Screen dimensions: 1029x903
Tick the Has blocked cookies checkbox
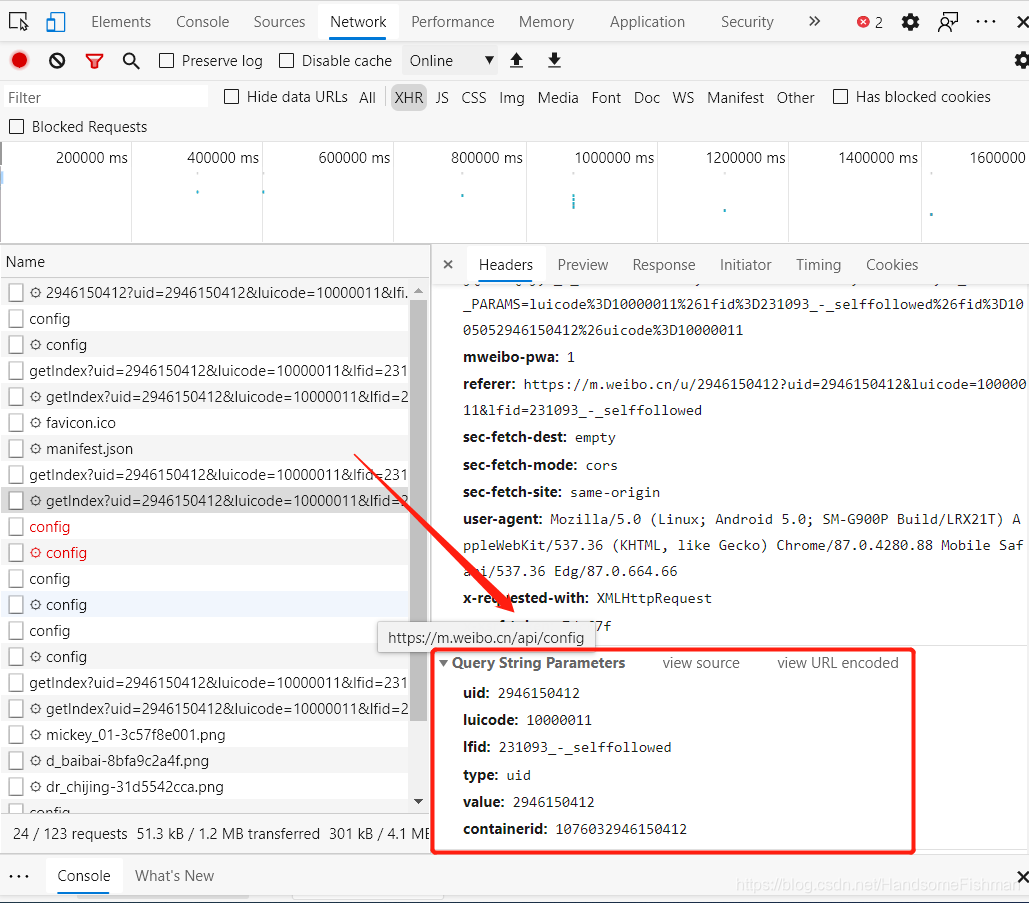[x=840, y=97]
